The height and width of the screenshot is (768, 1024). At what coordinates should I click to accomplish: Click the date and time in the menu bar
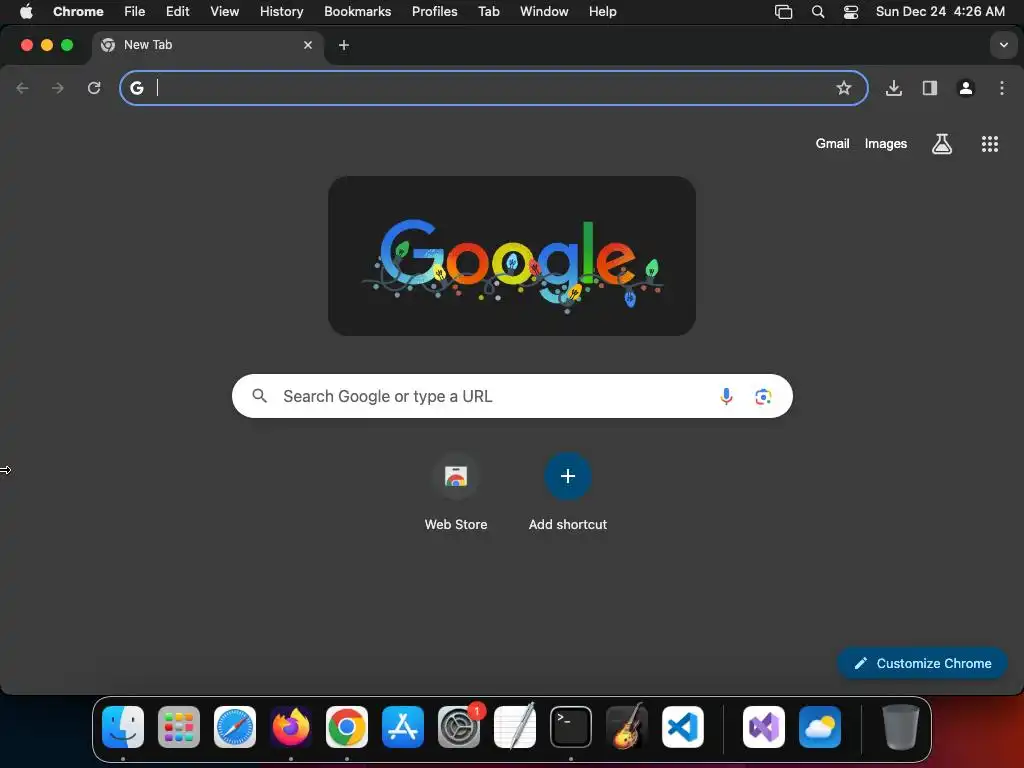(x=940, y=12)
